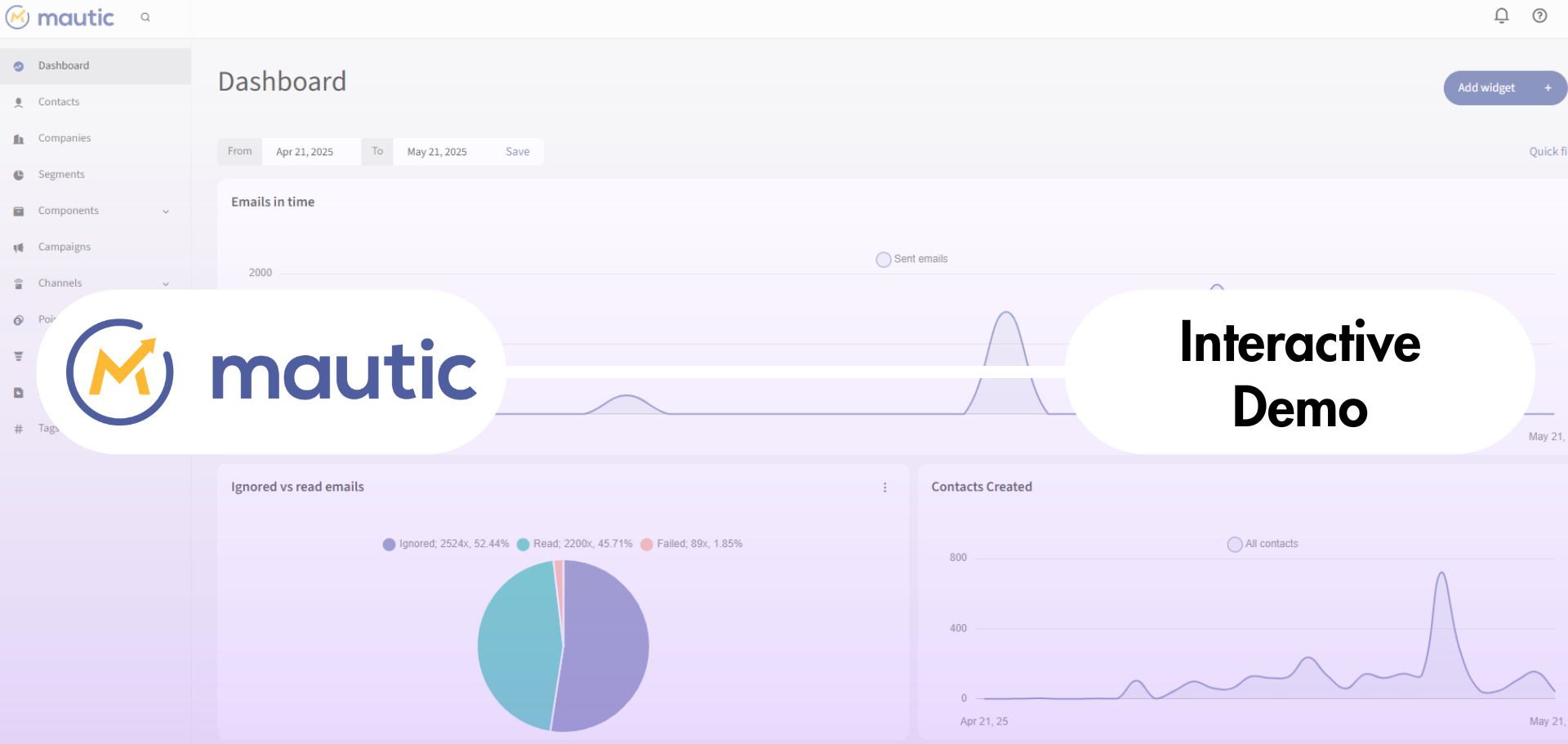The width and height of the screenshot is (1568, 744).
Task: Click the Segments pie icon in the sidebar
Action: (19, 175)
